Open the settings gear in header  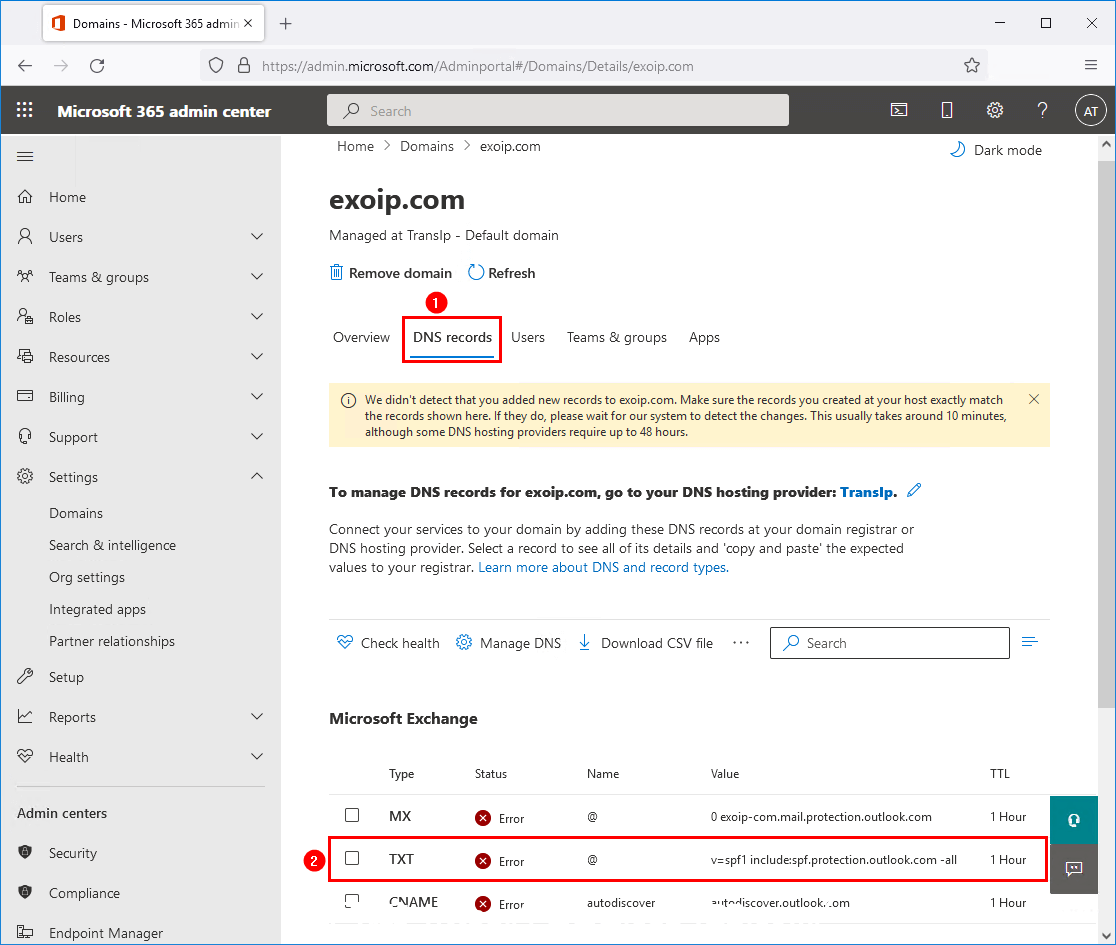point(994,110)
